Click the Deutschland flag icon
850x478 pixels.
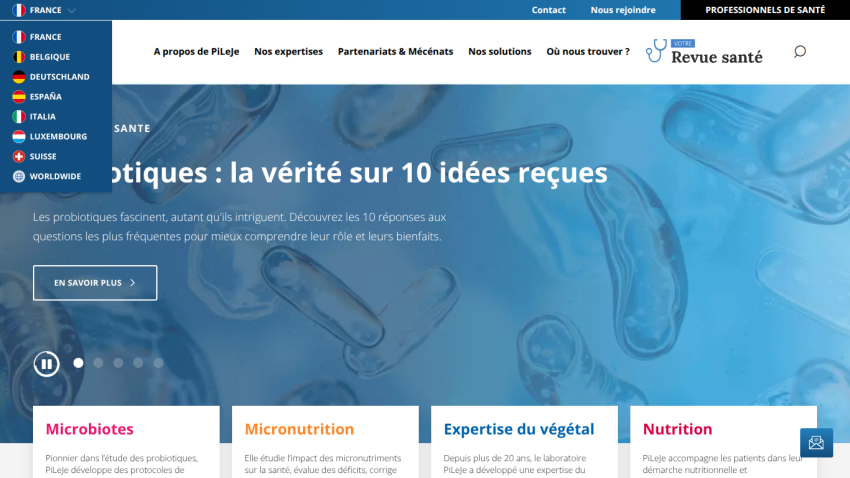[19, 77]
